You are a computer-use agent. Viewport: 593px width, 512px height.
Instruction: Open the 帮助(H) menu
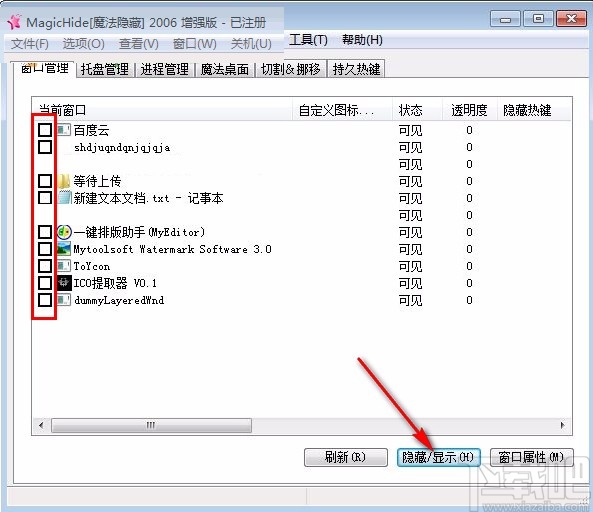coord(362,40)
